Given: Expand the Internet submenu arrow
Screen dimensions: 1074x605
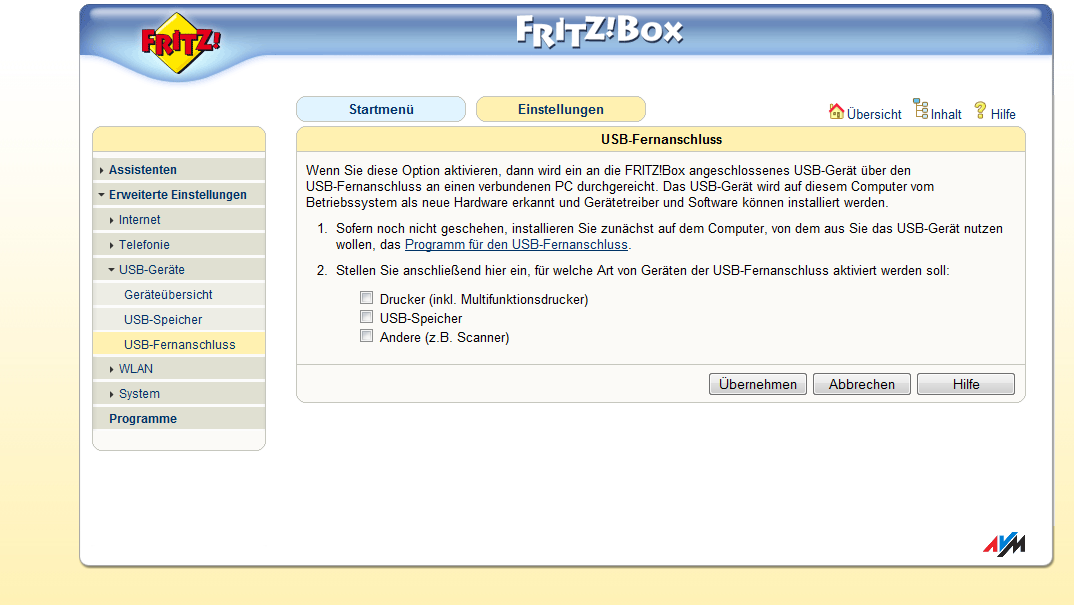Looking at the screenshot, I should tap(112, 220).
